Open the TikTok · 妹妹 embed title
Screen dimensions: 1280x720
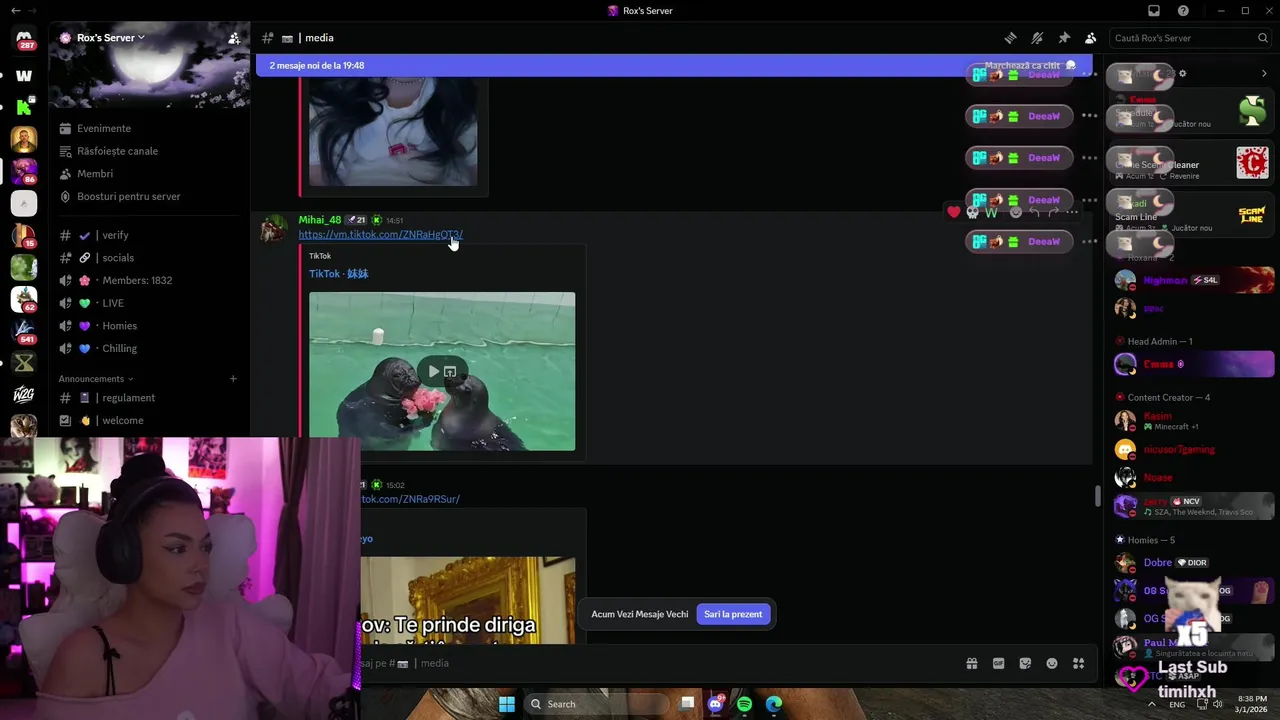338,274
